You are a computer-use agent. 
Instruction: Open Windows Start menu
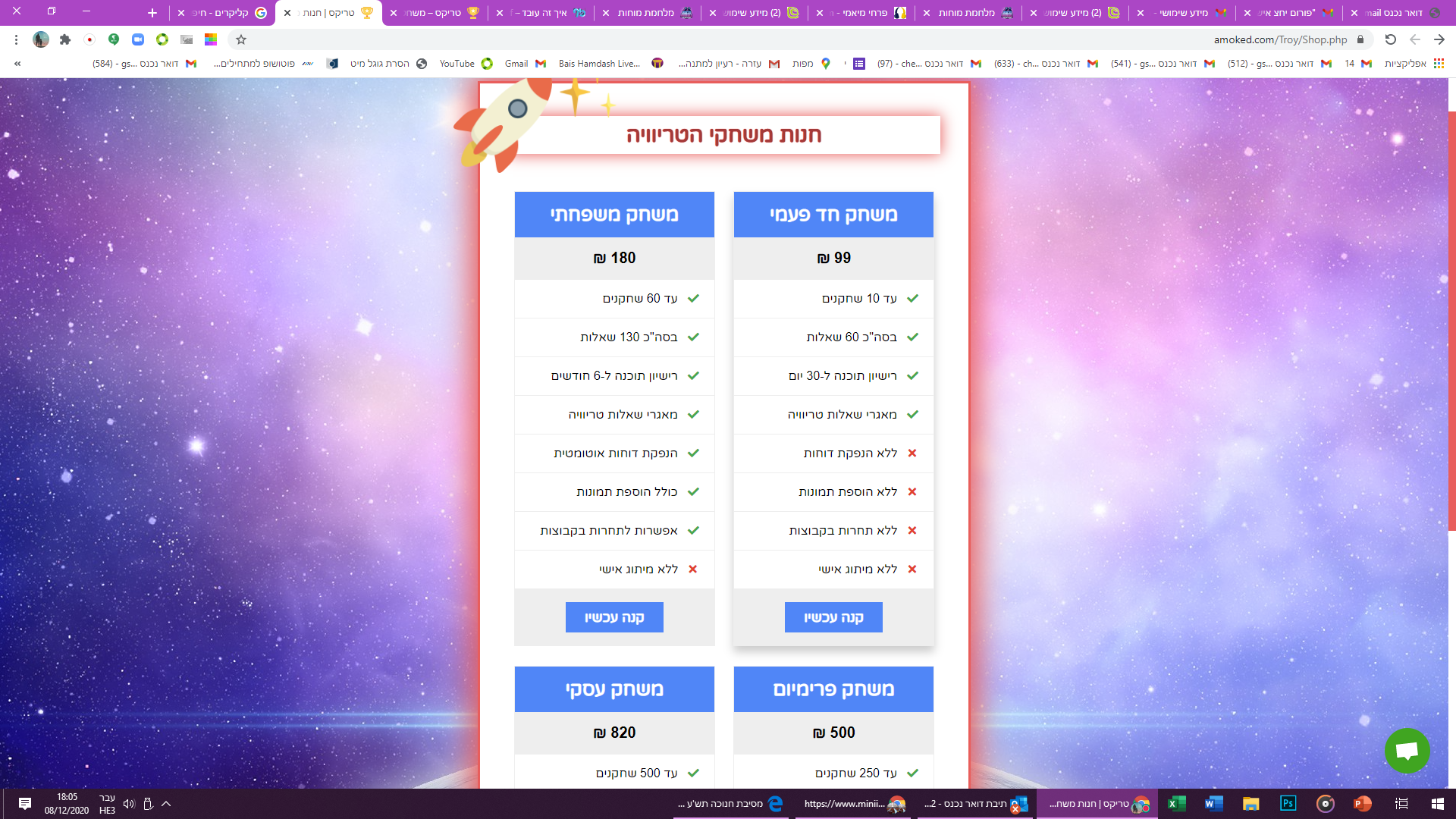[1438, 804]
